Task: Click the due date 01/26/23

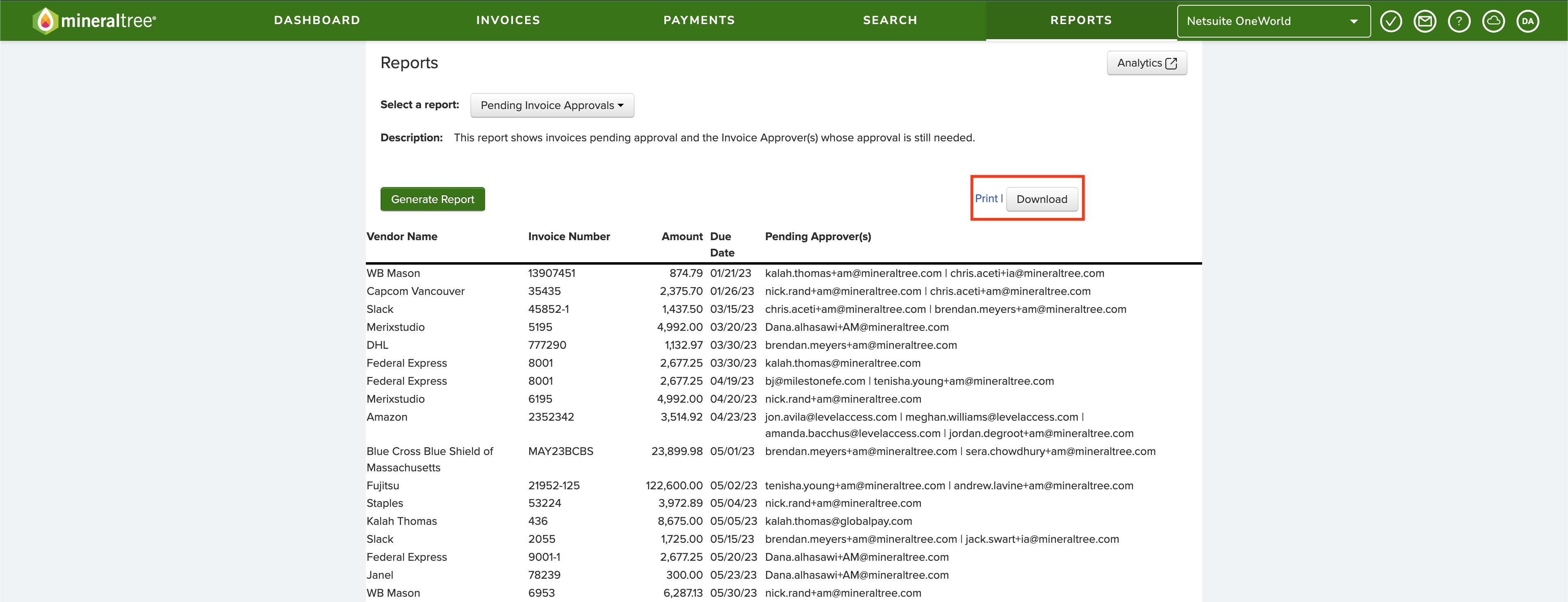Action: (x=732, y=291)
